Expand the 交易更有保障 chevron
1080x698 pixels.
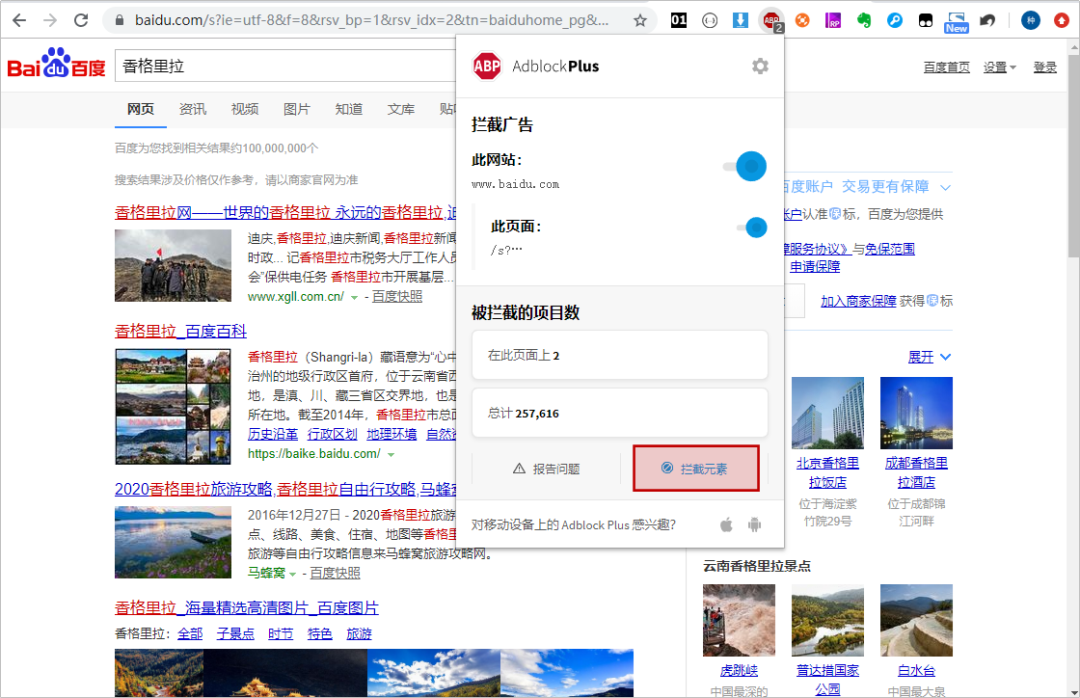[x=946, y=187]
